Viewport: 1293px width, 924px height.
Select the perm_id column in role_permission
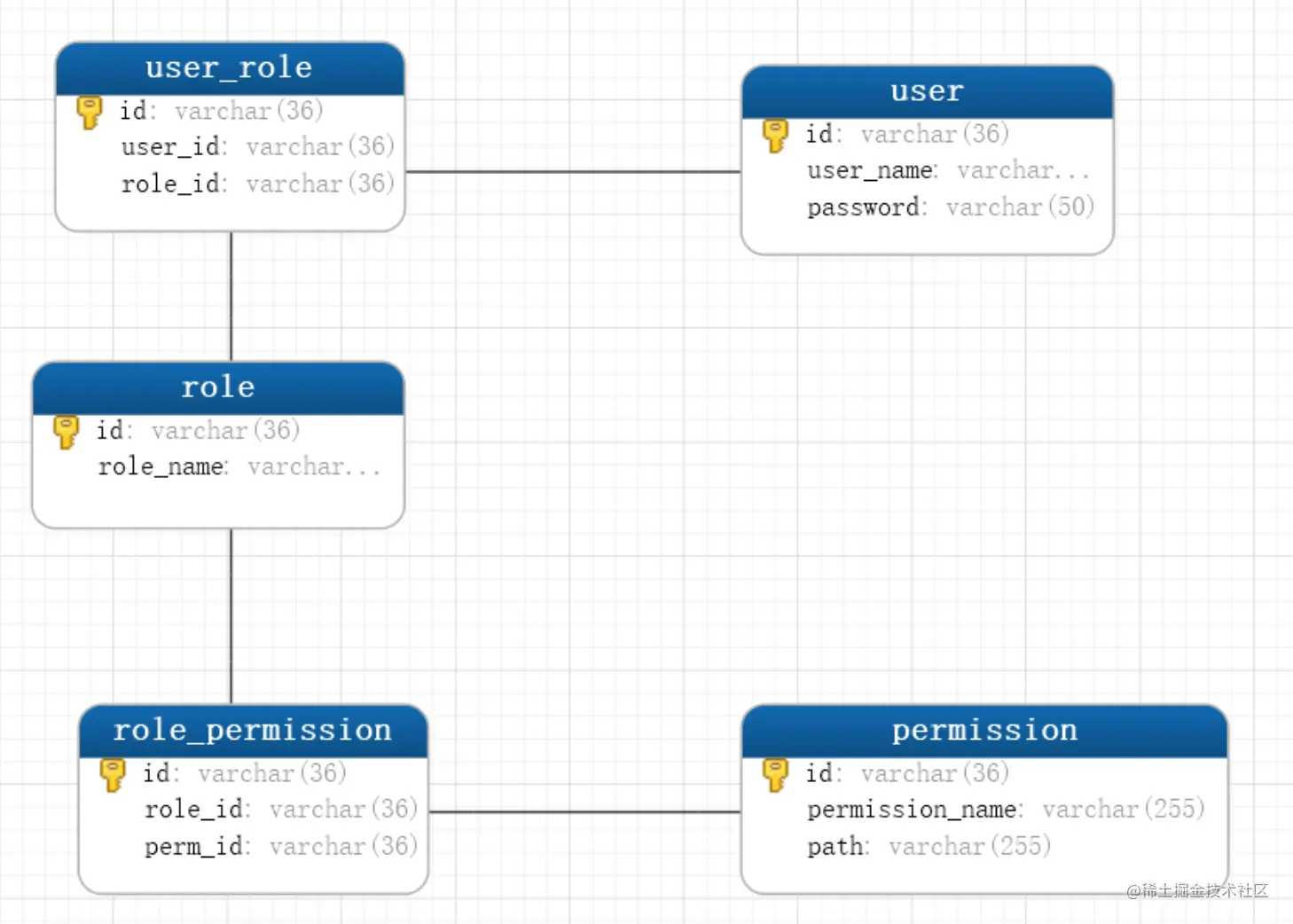(281, 846)
